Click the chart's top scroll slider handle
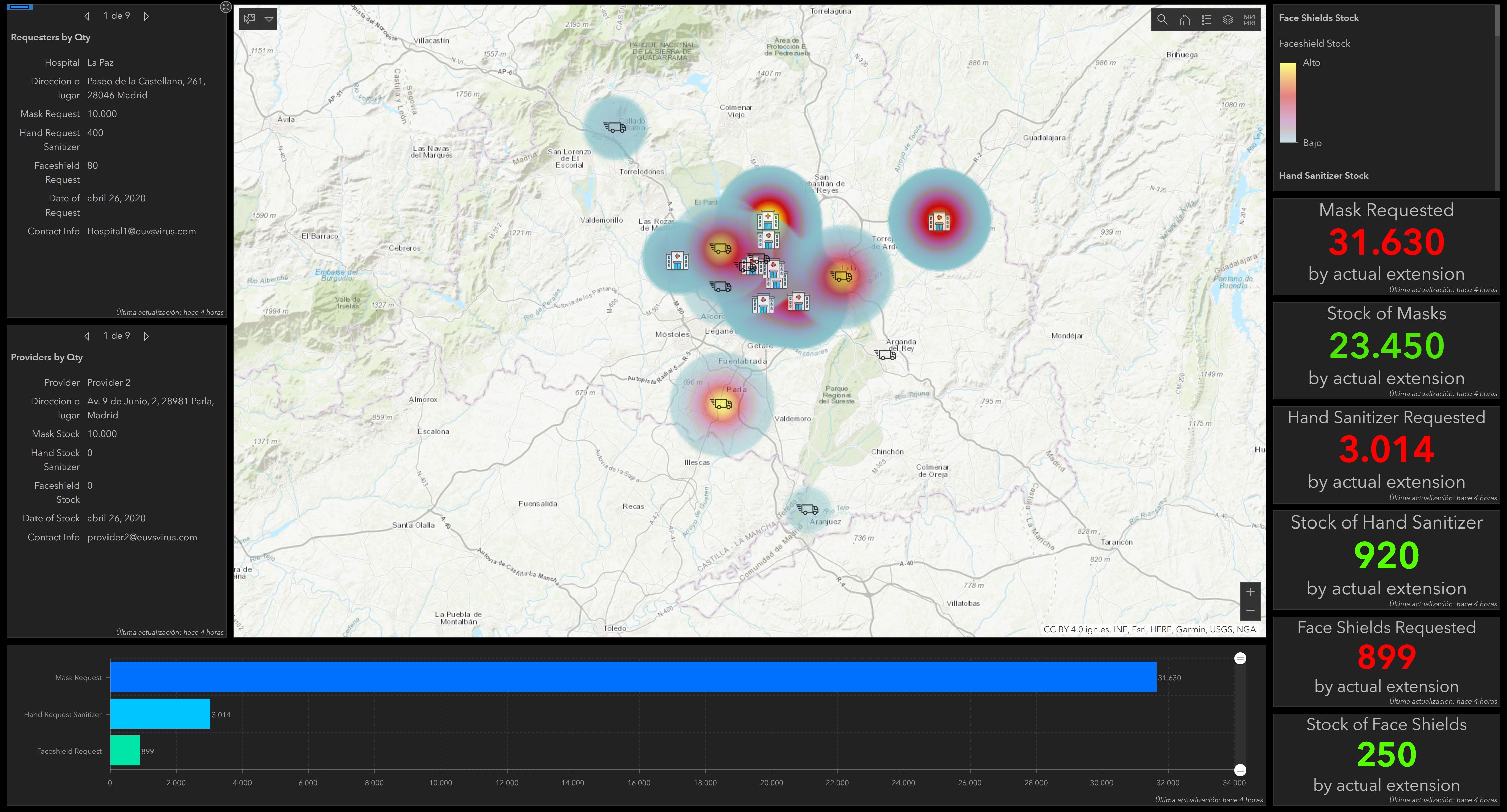 point(1240,658)
